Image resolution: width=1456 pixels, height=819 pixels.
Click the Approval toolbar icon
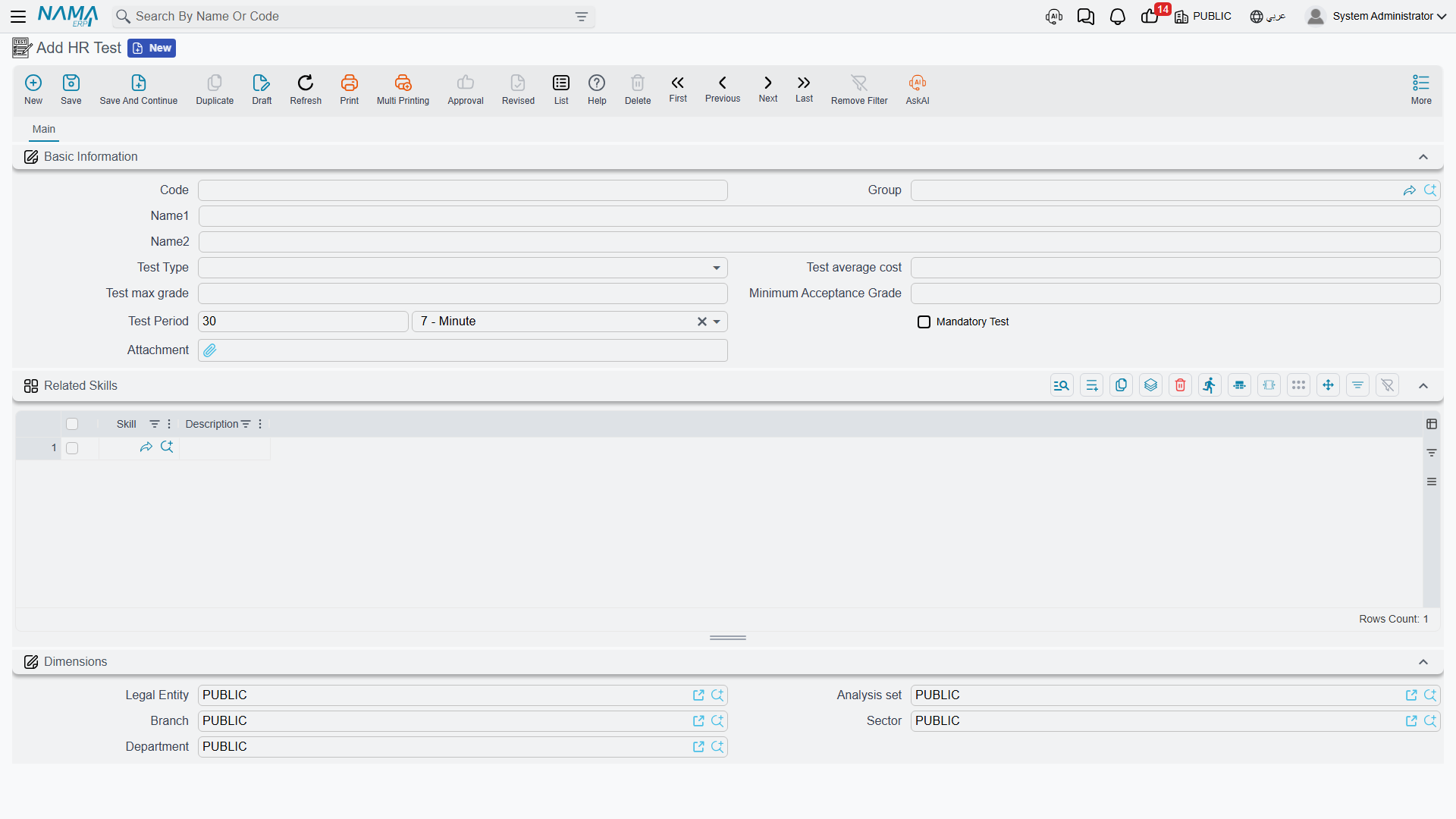[x=466, y=89]
